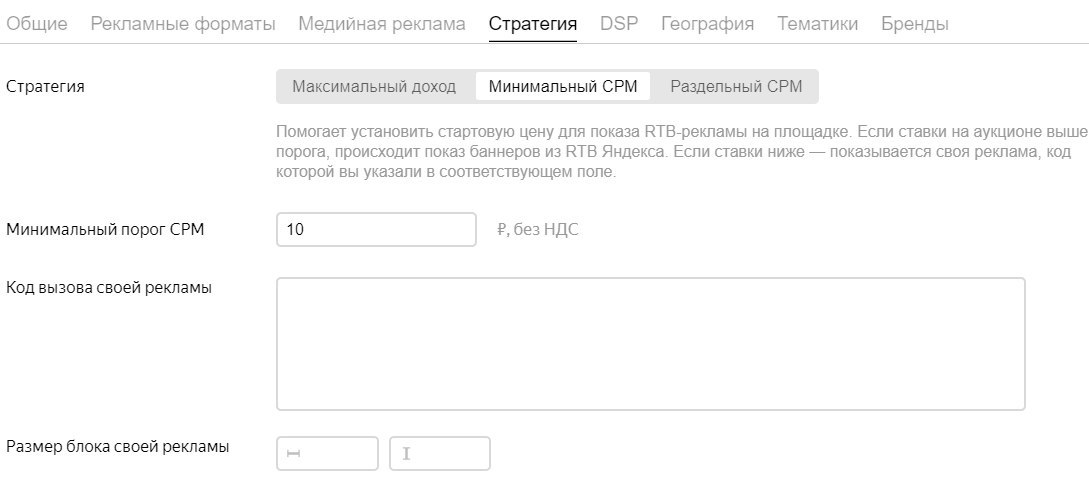Select the 'Максимальный доход' strategy option

(x=374, y=87)
